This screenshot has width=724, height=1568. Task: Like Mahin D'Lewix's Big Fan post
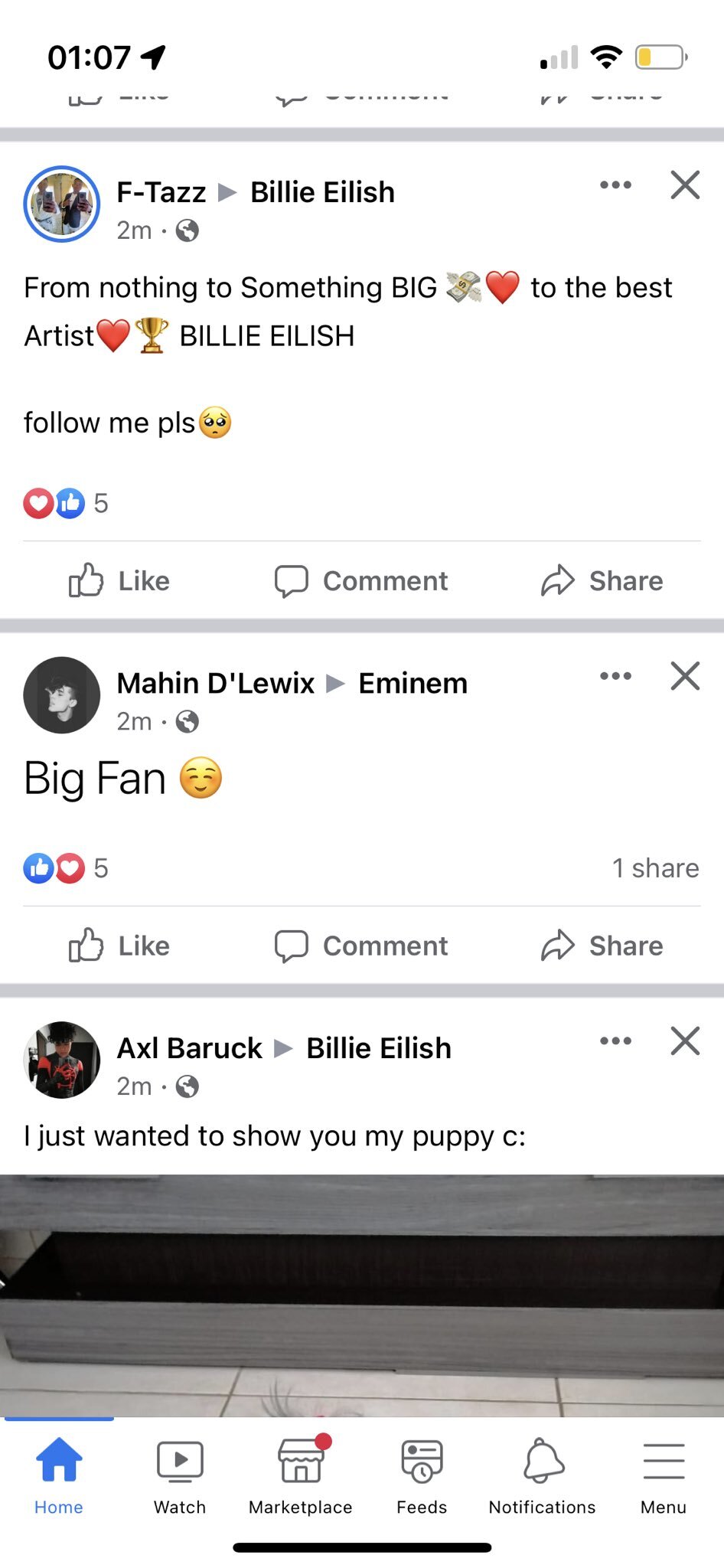(119, 946)
